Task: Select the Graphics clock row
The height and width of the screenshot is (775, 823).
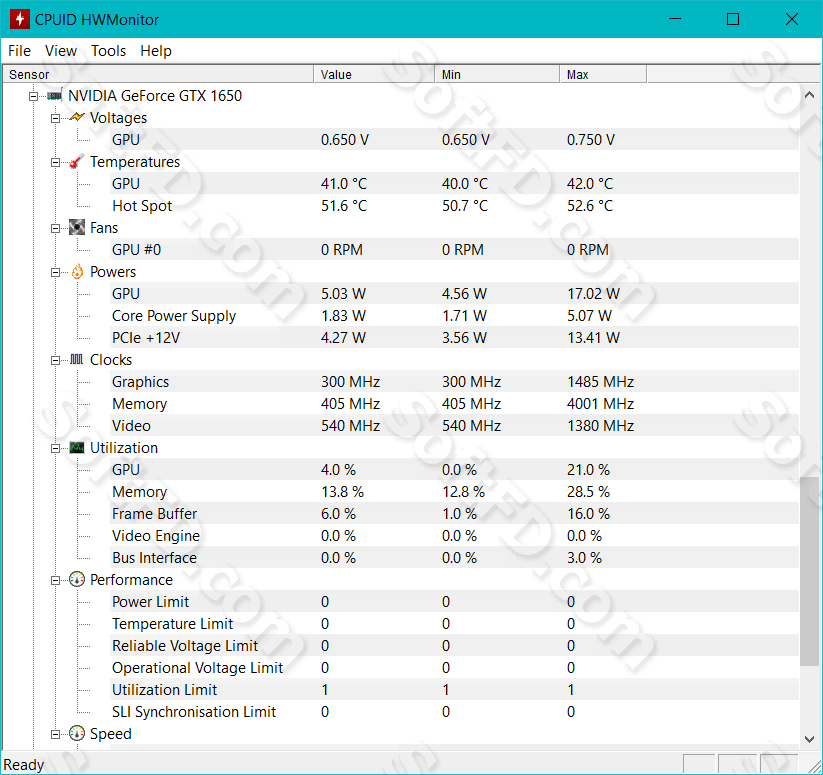Action: (455, 382)
